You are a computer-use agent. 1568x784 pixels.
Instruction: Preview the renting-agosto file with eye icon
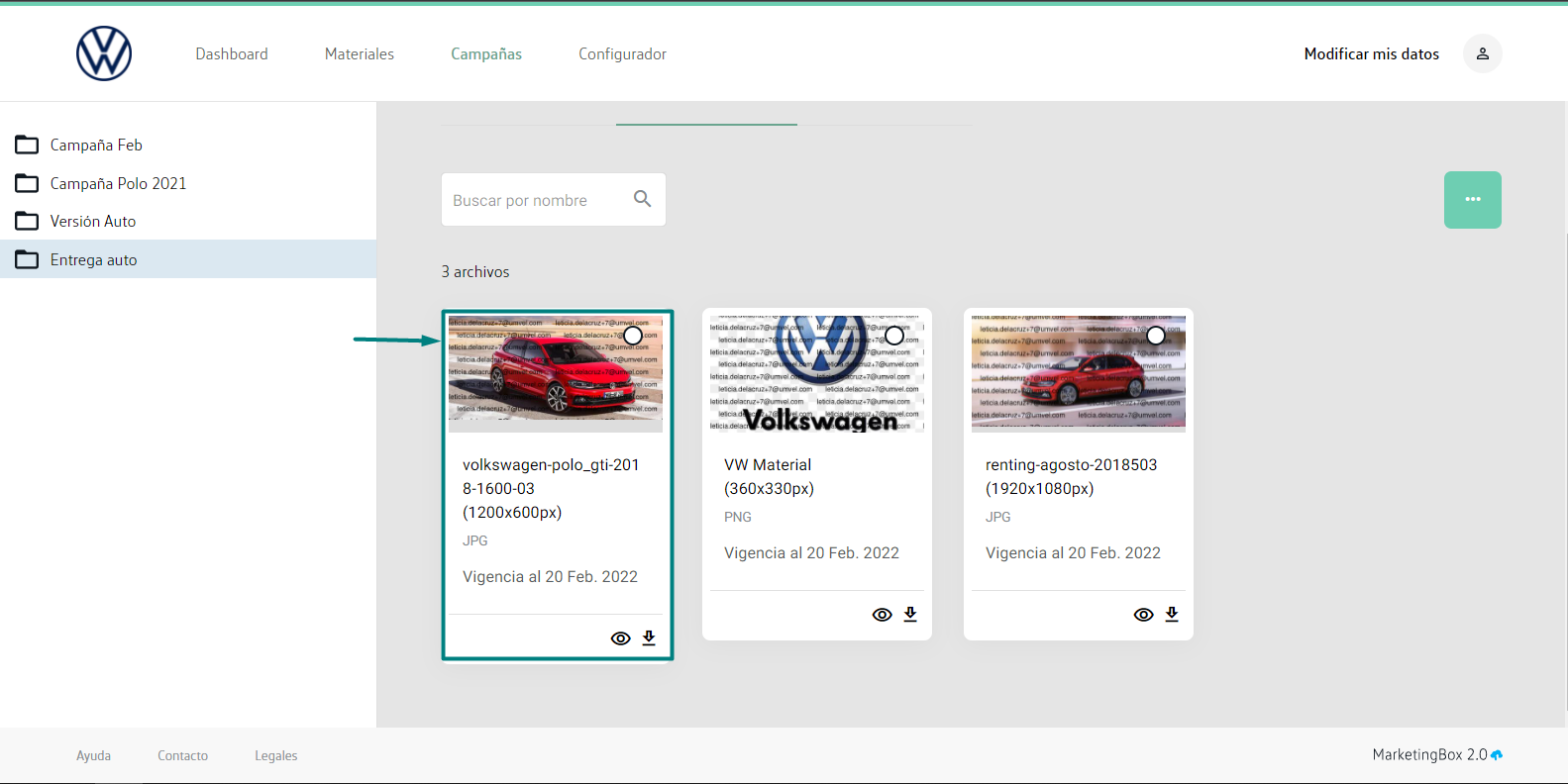(x=1144, y=615)
